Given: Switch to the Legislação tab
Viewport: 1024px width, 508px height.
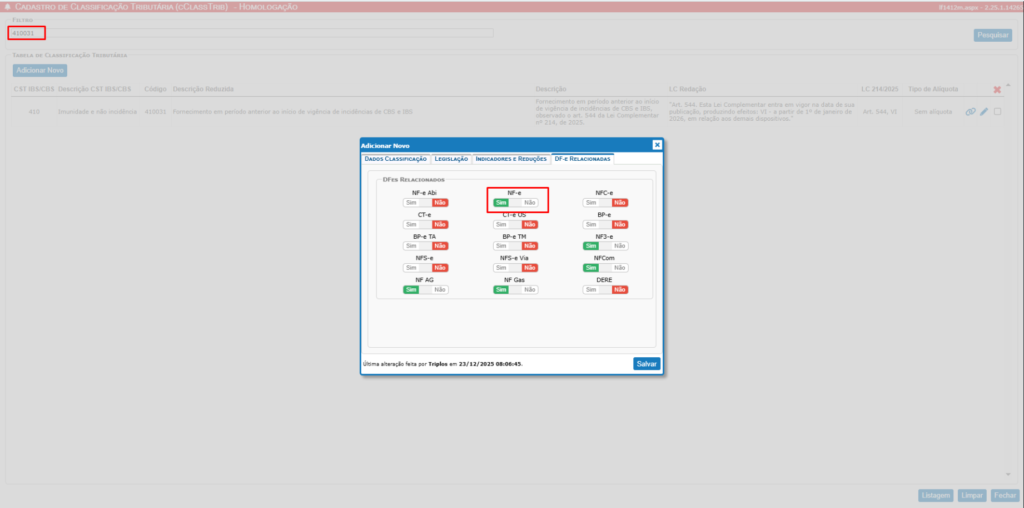Looking at the screenshot, I should [x=450, y=159].
